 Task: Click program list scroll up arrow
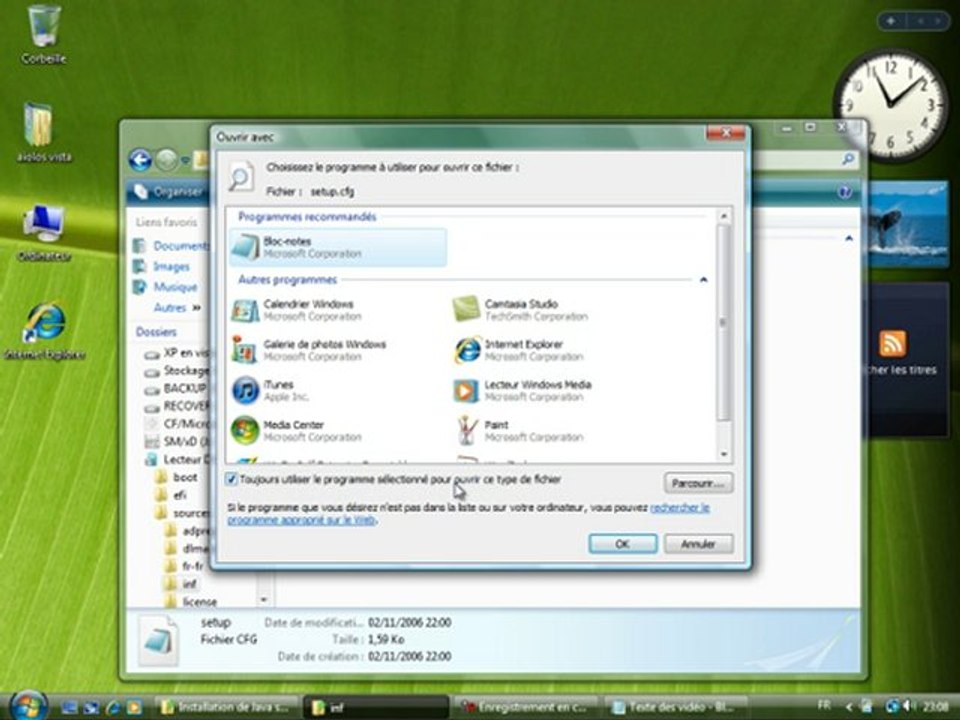pos(724,216)
